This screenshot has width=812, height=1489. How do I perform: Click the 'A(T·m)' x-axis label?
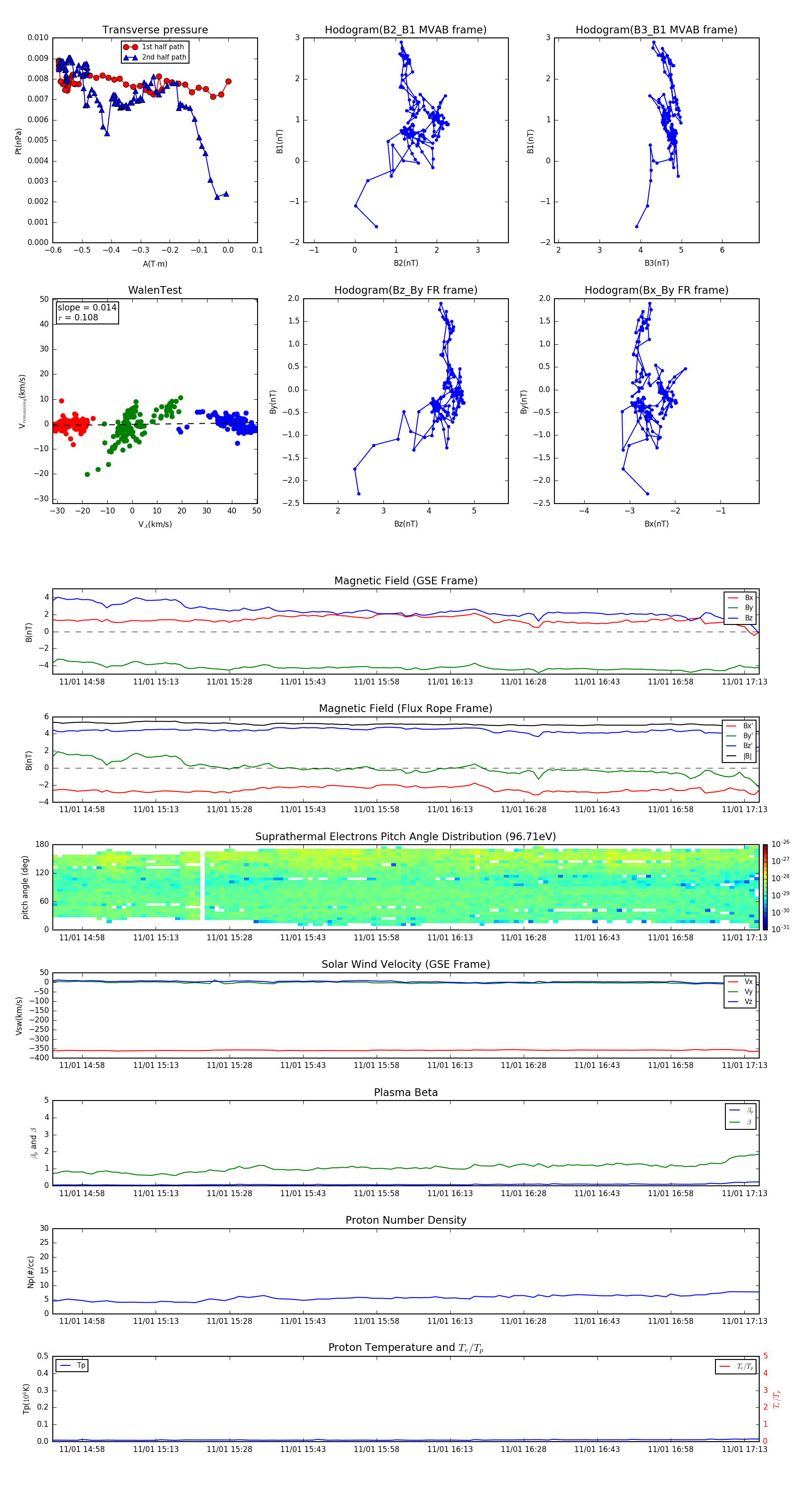coord(155,264)
